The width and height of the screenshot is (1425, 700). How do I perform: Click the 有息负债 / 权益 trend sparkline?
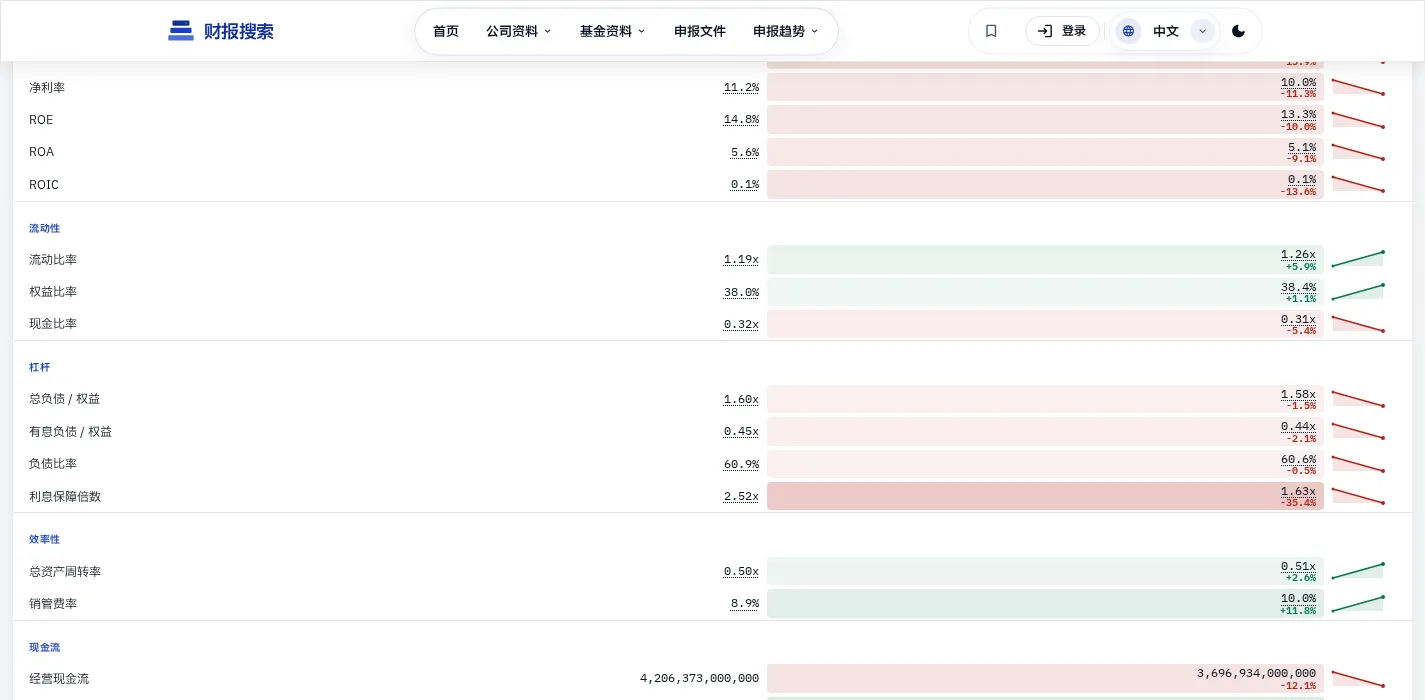(x=1358, y=431)
